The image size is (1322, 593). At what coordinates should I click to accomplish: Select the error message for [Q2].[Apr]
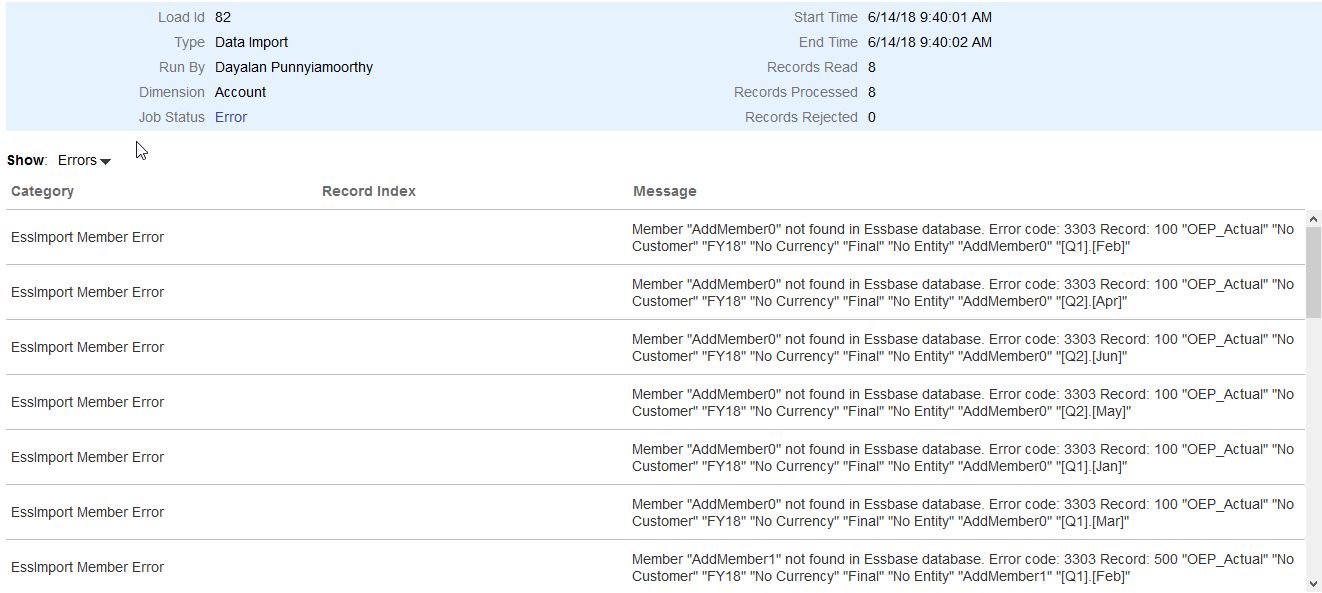pos(960,292)
